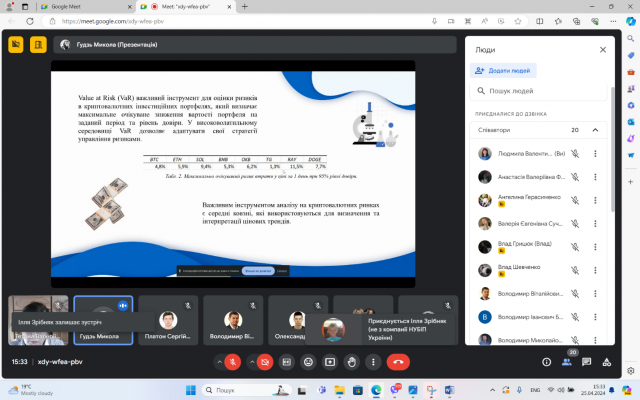Screen dimensions: 640x400
Task: Toggle camera off button in call controls
Action: (265, 362)
